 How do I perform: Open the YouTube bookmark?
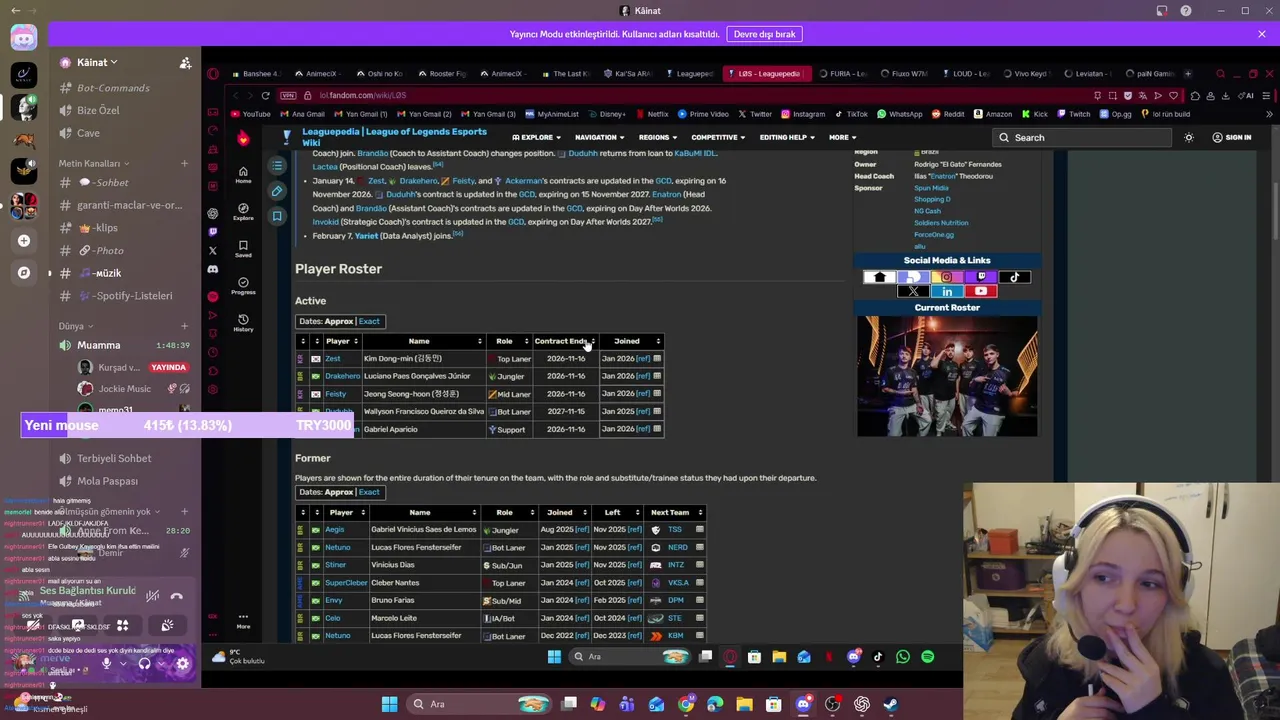point(250,114)
